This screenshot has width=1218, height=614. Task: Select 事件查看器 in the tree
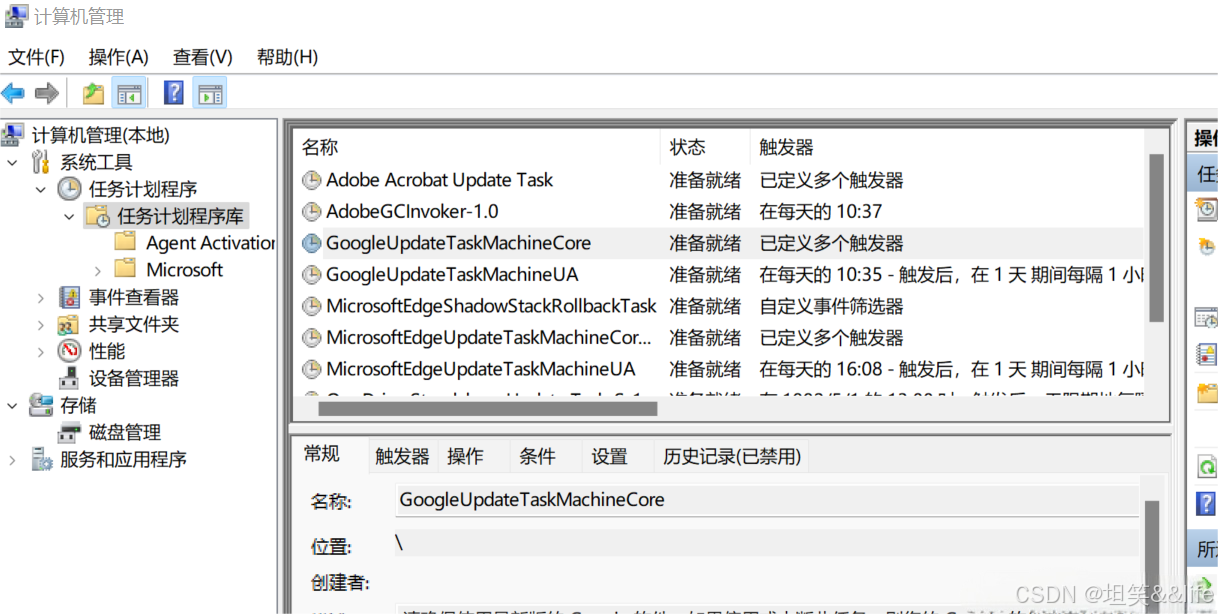coord(133,297)
